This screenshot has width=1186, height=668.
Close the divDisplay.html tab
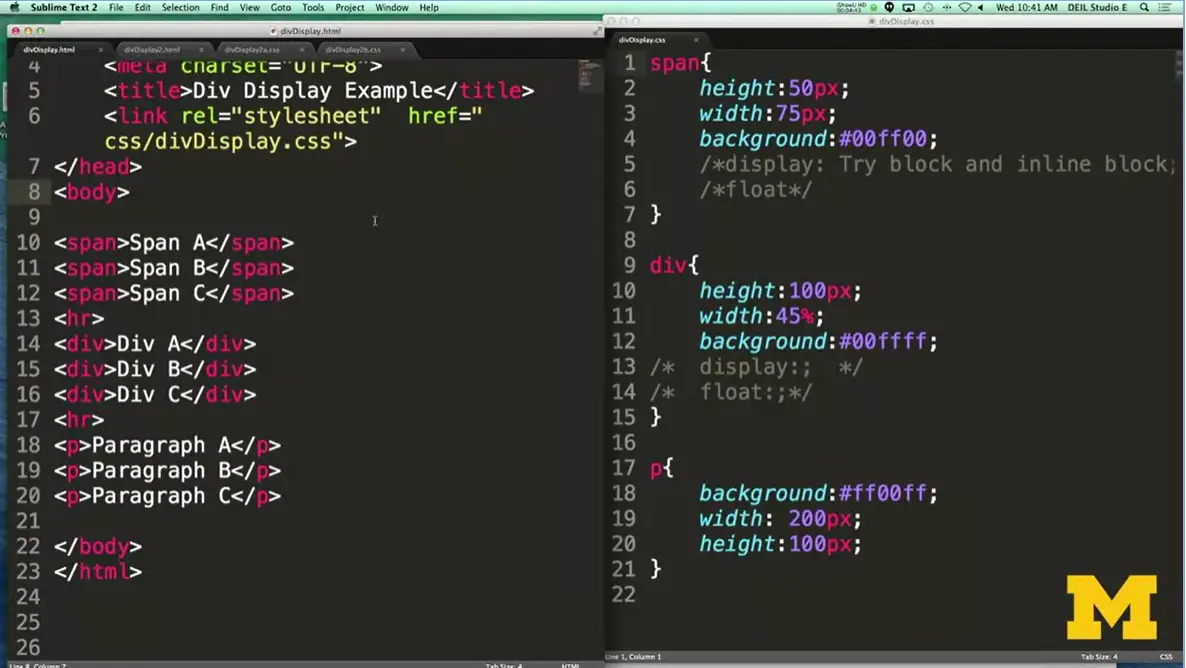click(101, 50)
